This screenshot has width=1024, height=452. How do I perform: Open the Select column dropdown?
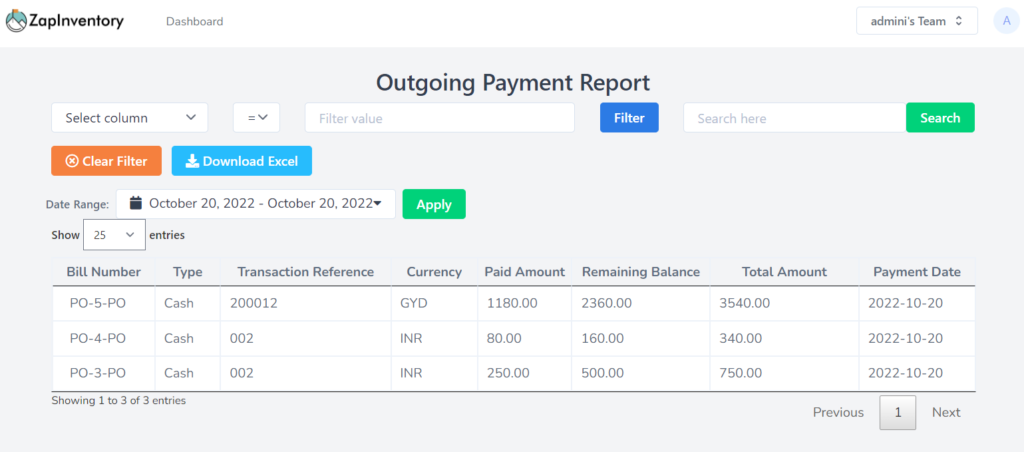[x=130, y=118]
